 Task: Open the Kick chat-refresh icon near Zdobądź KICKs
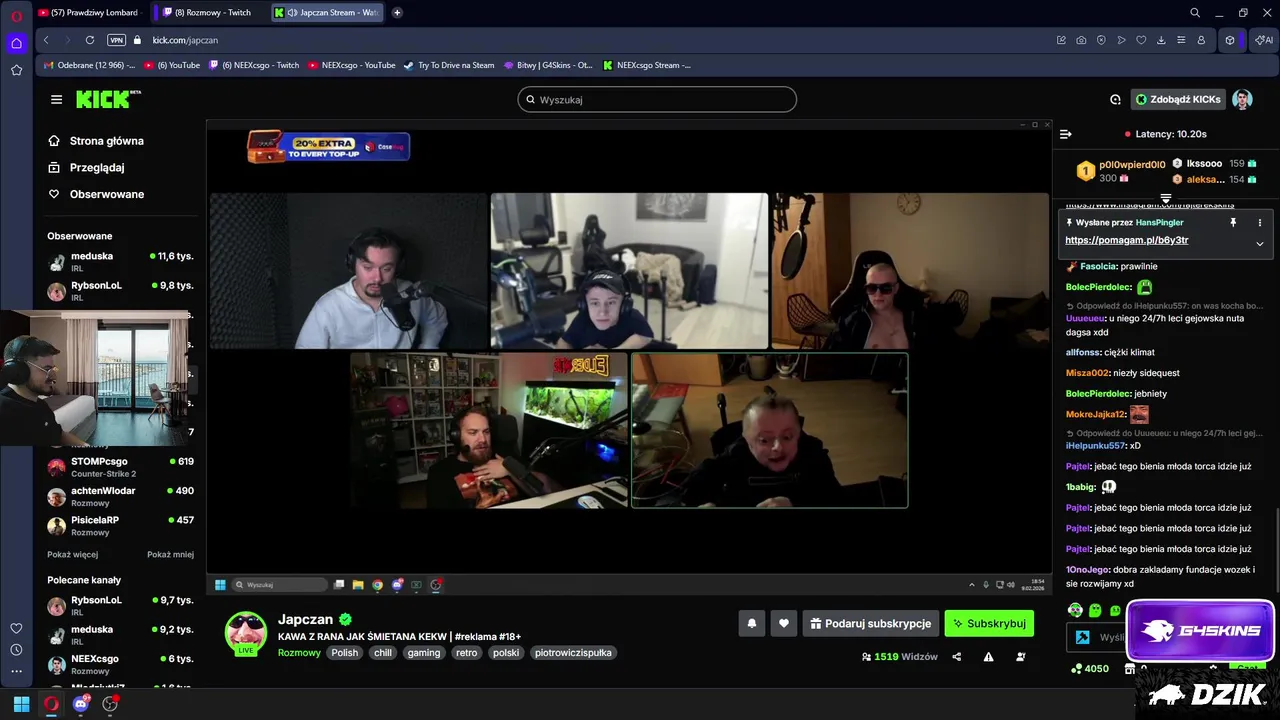tap(1115, 99)
